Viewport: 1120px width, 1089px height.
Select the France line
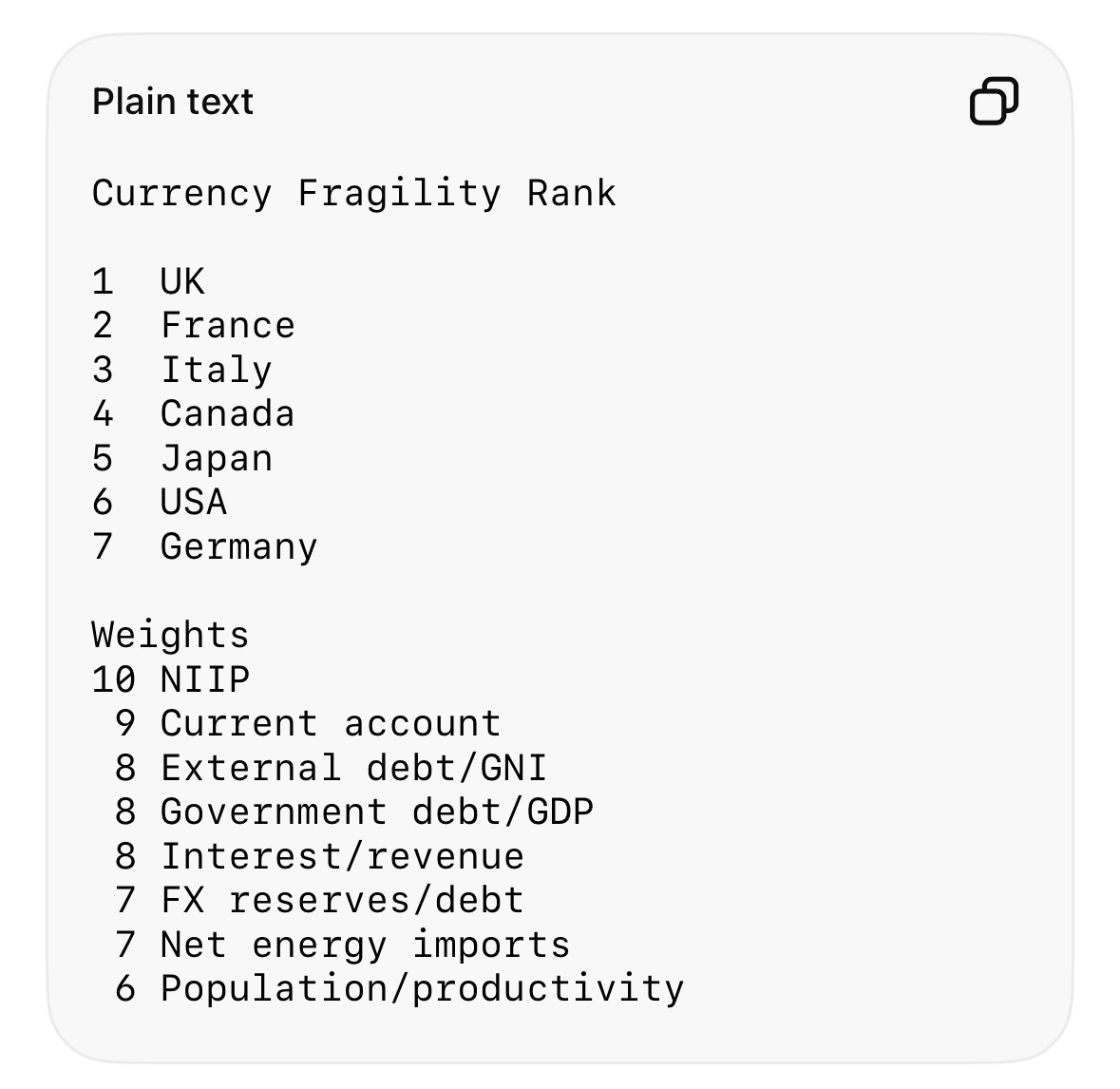[x=194, y=325]
